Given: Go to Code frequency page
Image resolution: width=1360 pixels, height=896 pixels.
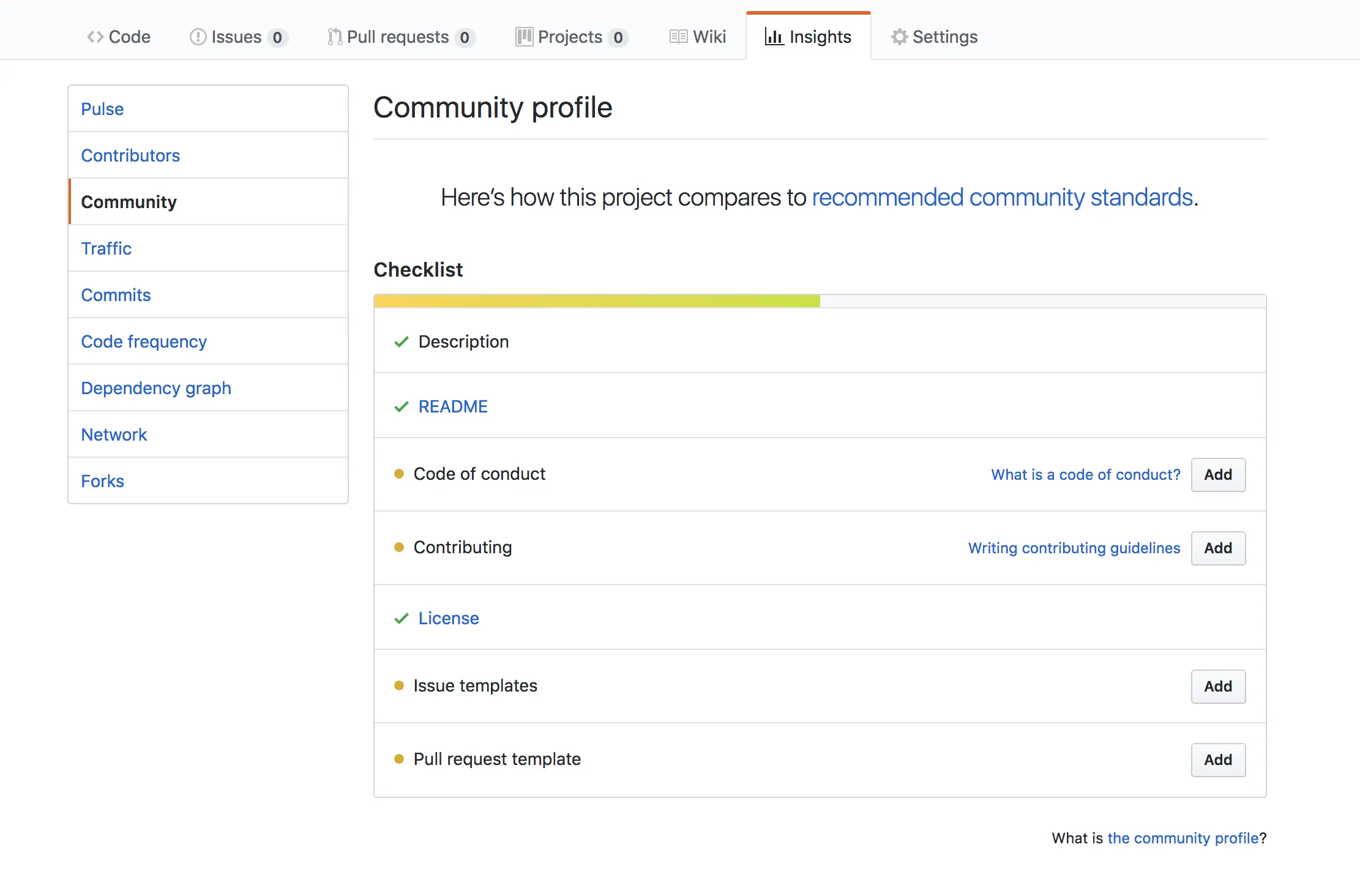Looking at the screenshot, I should click(x=143, y=342).
